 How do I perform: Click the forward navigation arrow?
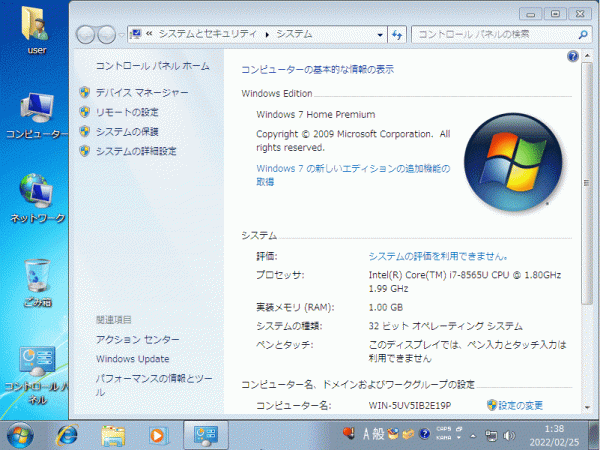pos(106,35)
